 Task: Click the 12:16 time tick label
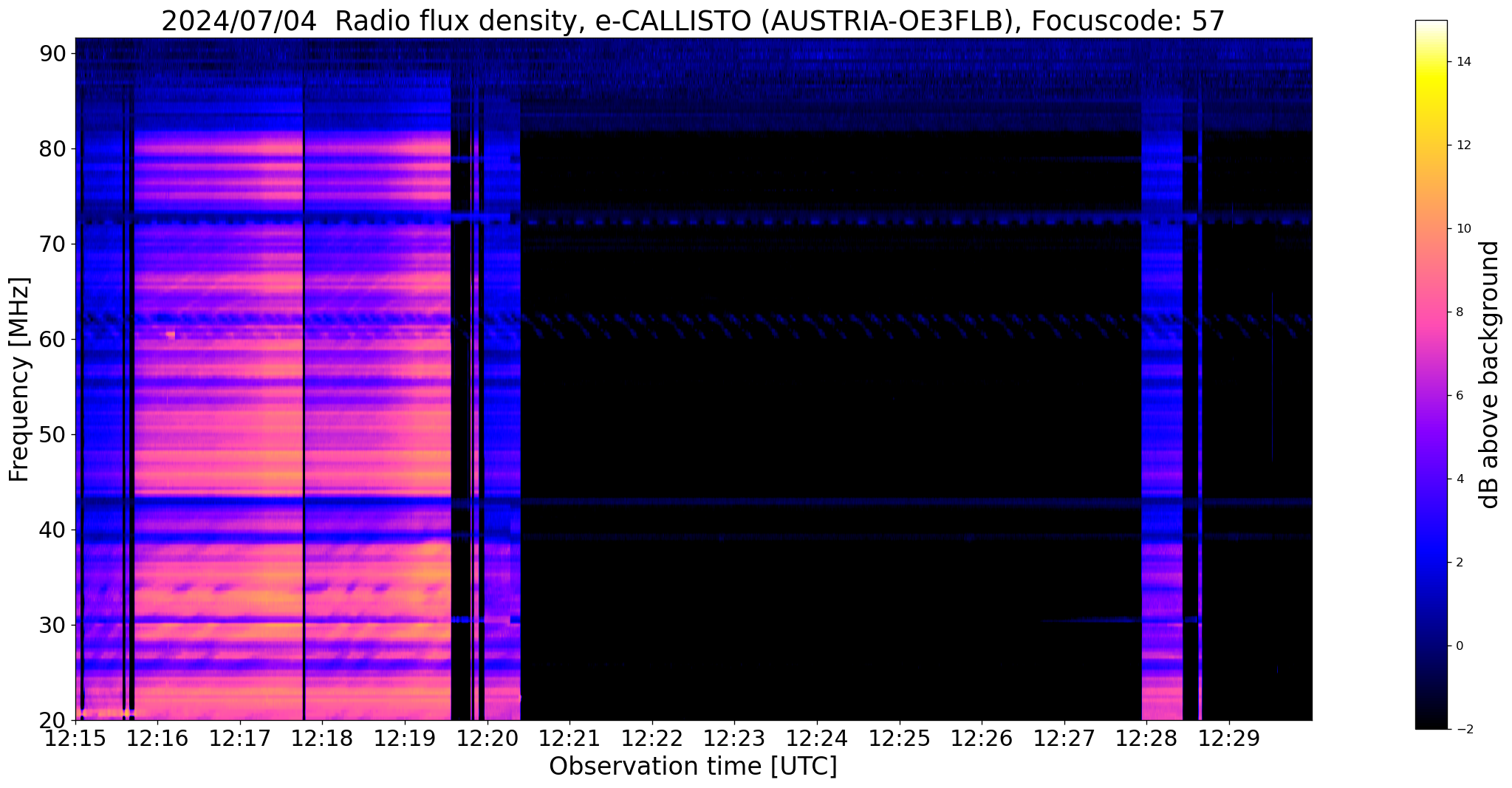[x=157, y=738]
